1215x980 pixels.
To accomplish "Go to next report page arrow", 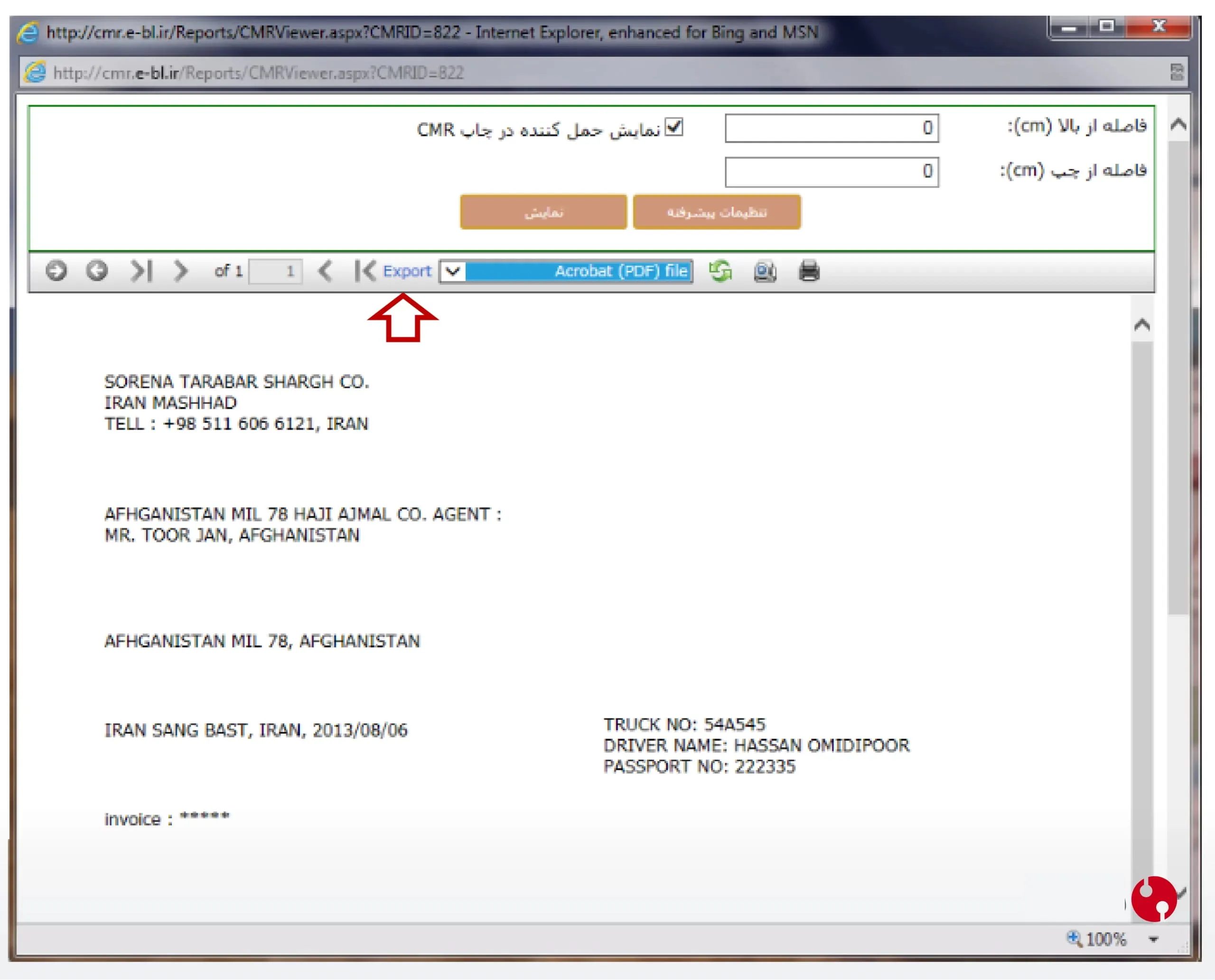I will pos(180,271).
